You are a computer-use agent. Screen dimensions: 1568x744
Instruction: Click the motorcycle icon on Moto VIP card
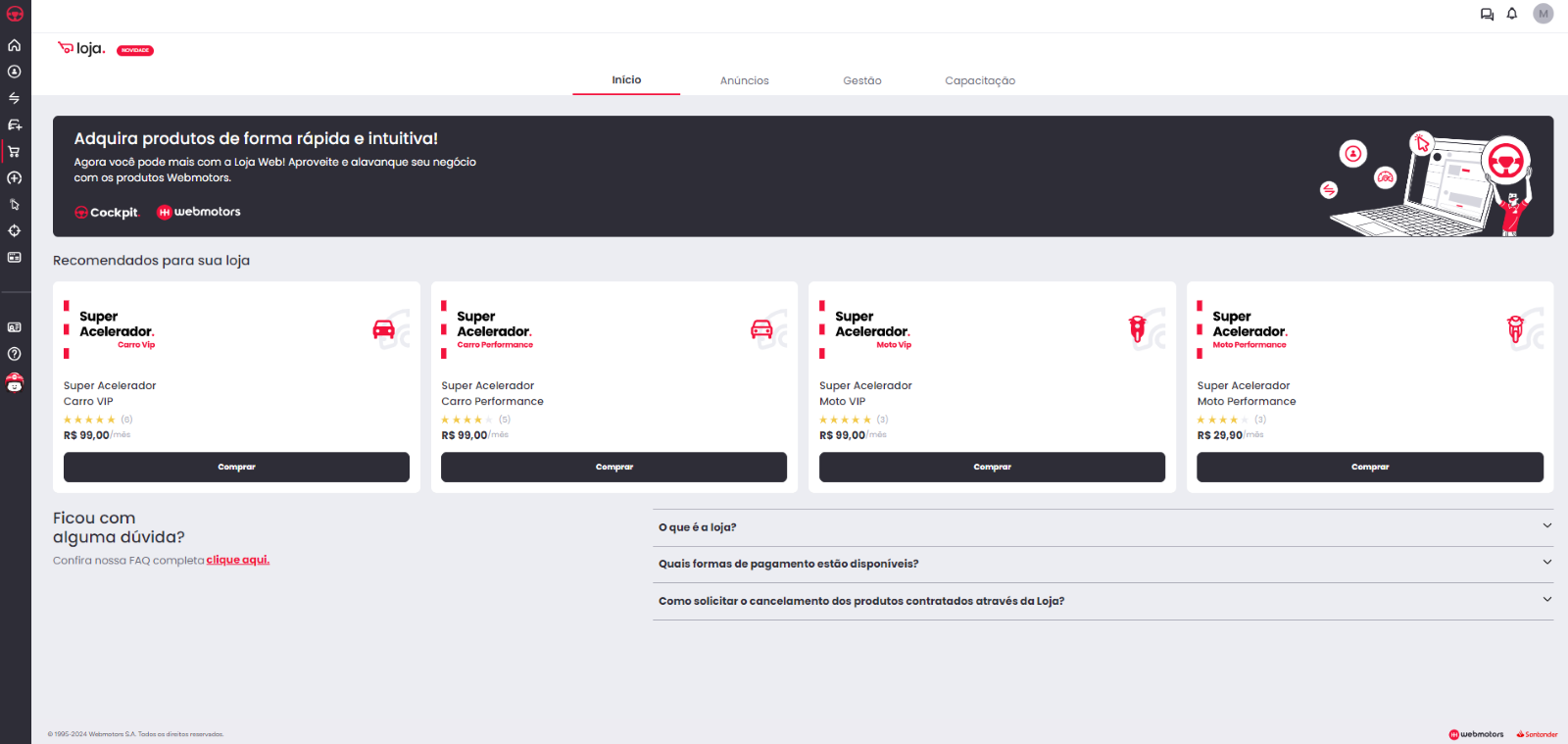1137,329
